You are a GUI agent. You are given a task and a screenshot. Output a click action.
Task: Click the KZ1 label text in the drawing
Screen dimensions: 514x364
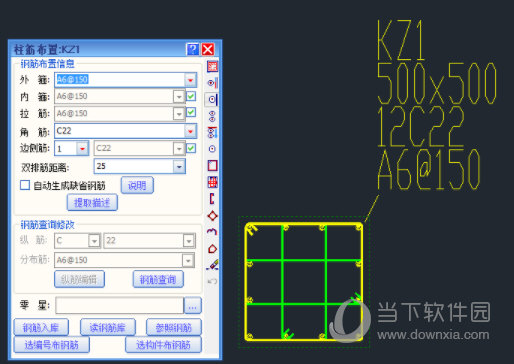[x=402, y=40]
